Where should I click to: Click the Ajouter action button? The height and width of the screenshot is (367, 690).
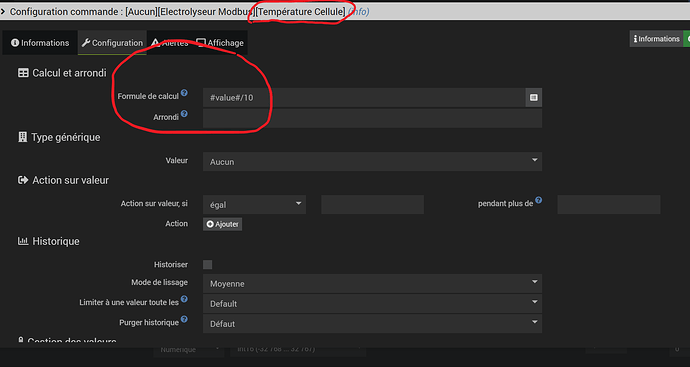[222, 224]
